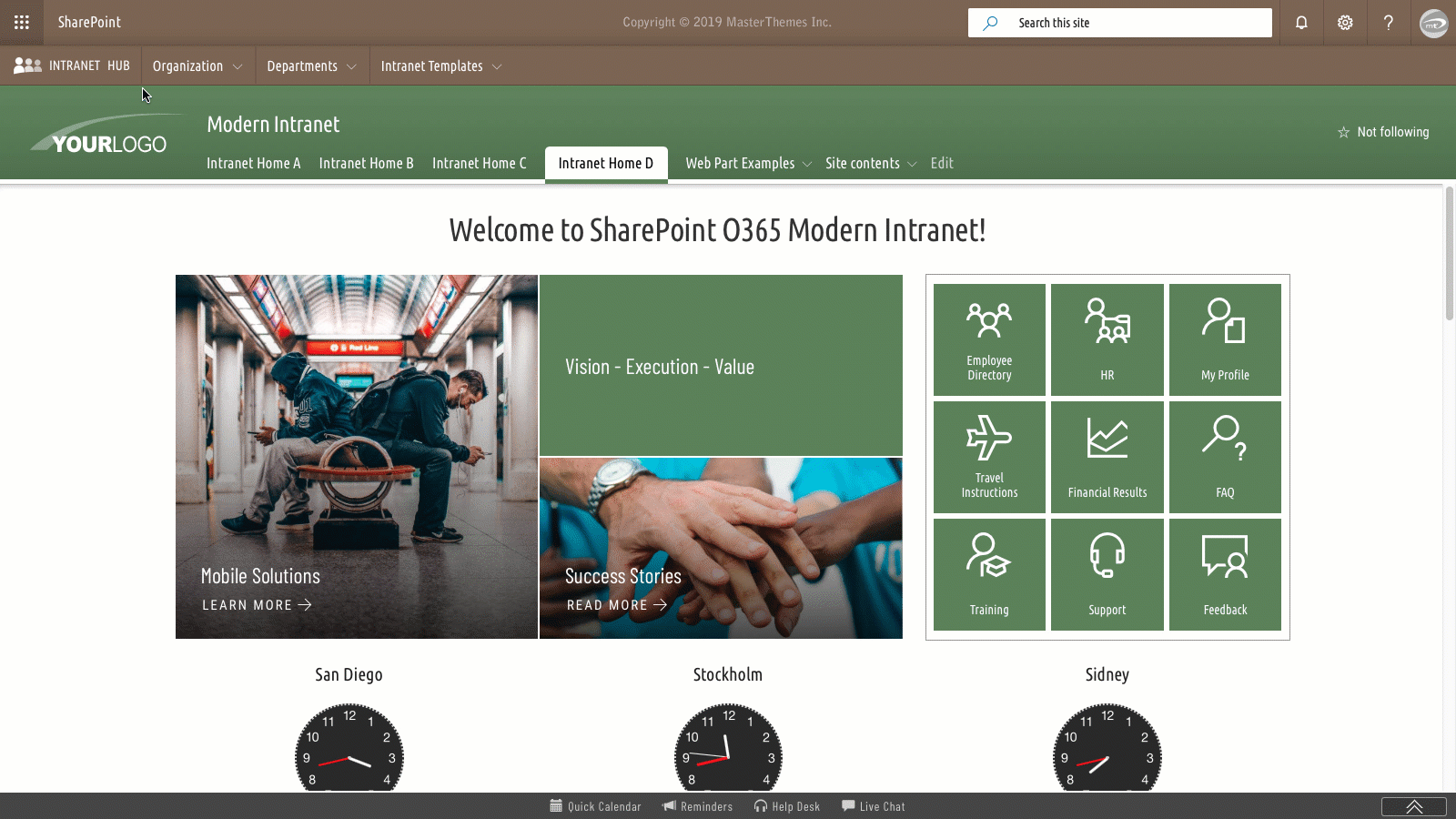
Task: Give Feedback via the Feedback tile
Action: pyautogui.click(x=1225, y=573)
